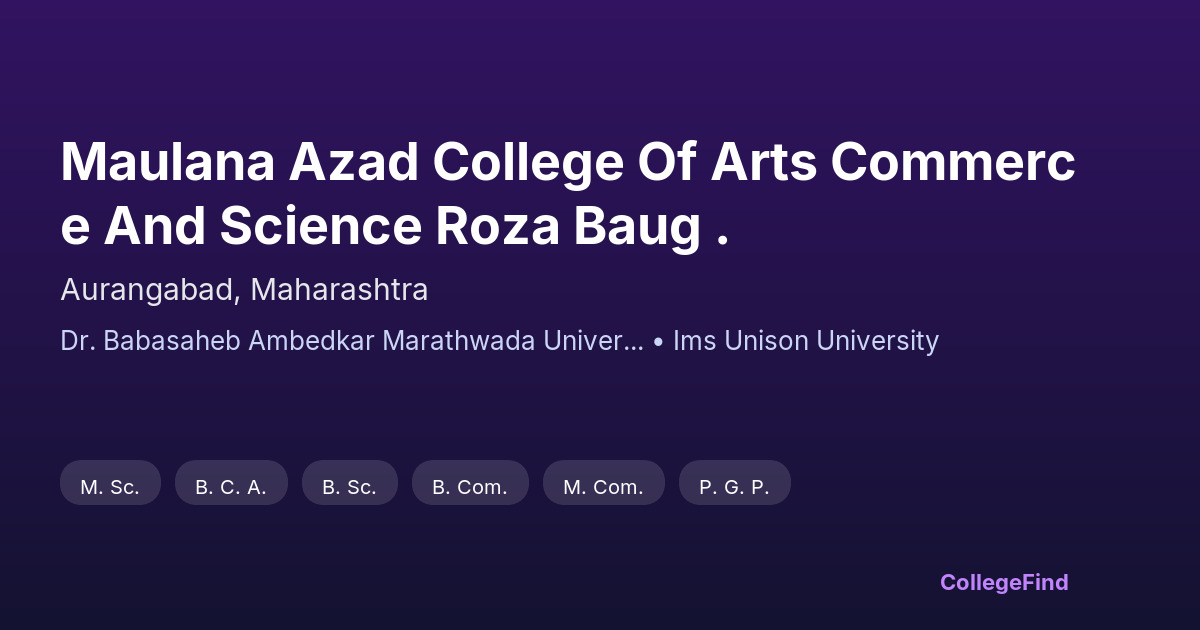Click the trailing period ending the title
The width and height of the screenshot is (1200, 630).
point(721,240)
